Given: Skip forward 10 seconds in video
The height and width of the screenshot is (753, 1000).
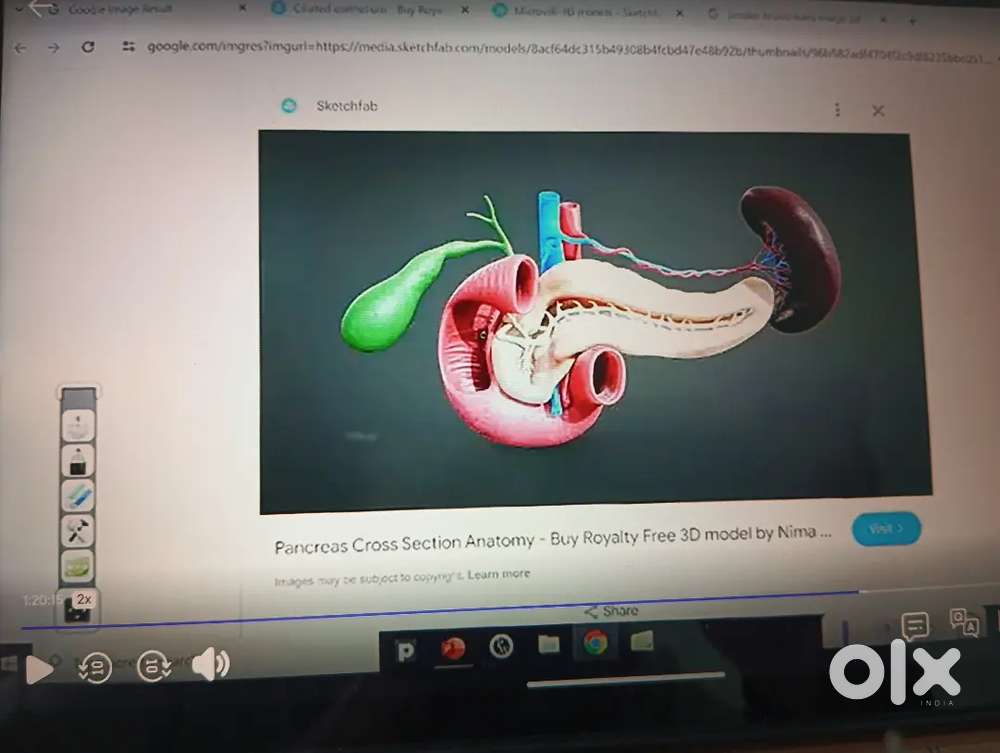Looking at the screenshot, I should click(x=154, y=666).
